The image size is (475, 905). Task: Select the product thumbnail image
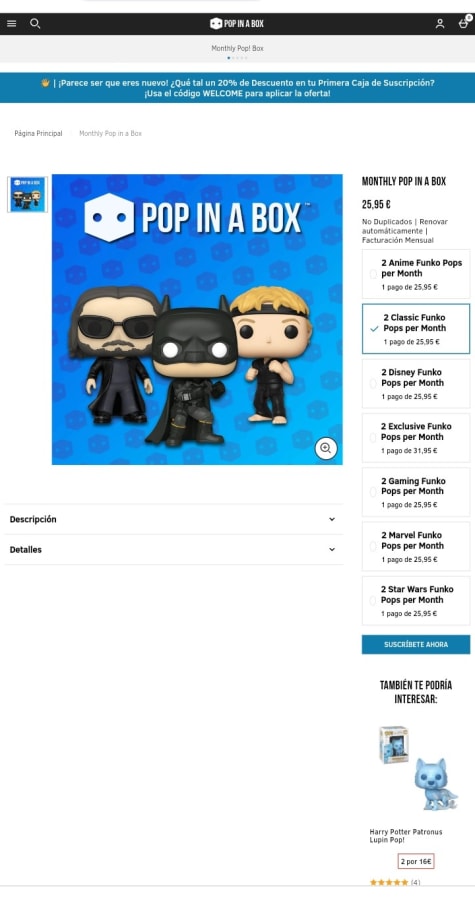28,195
